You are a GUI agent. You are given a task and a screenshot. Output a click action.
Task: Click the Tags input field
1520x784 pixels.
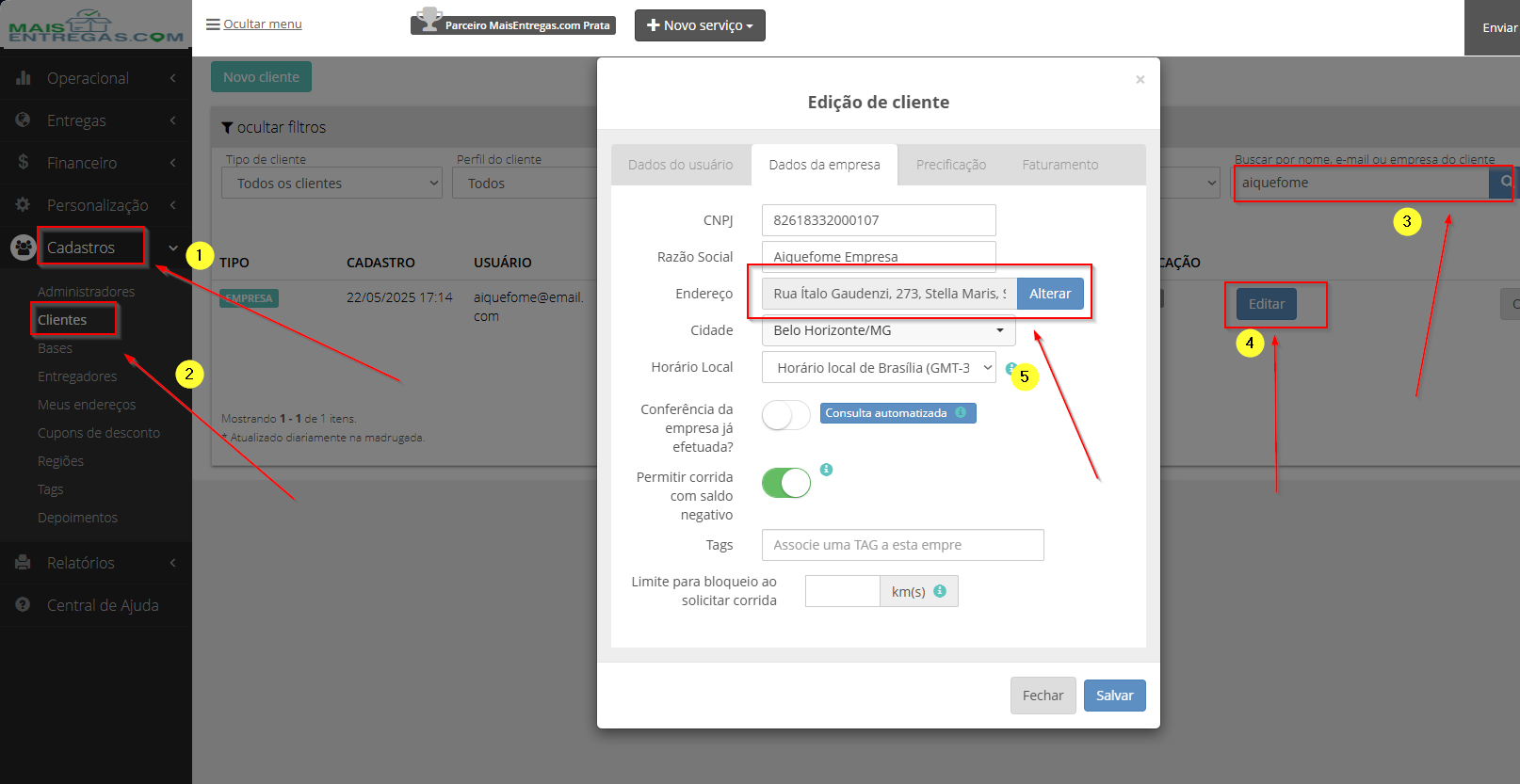[902, 545]
